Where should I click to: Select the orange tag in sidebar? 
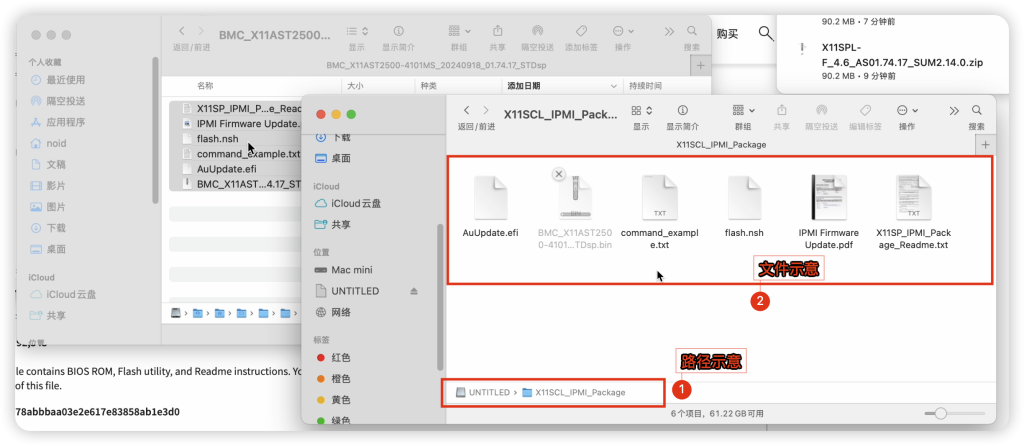[x=333, y=379]
